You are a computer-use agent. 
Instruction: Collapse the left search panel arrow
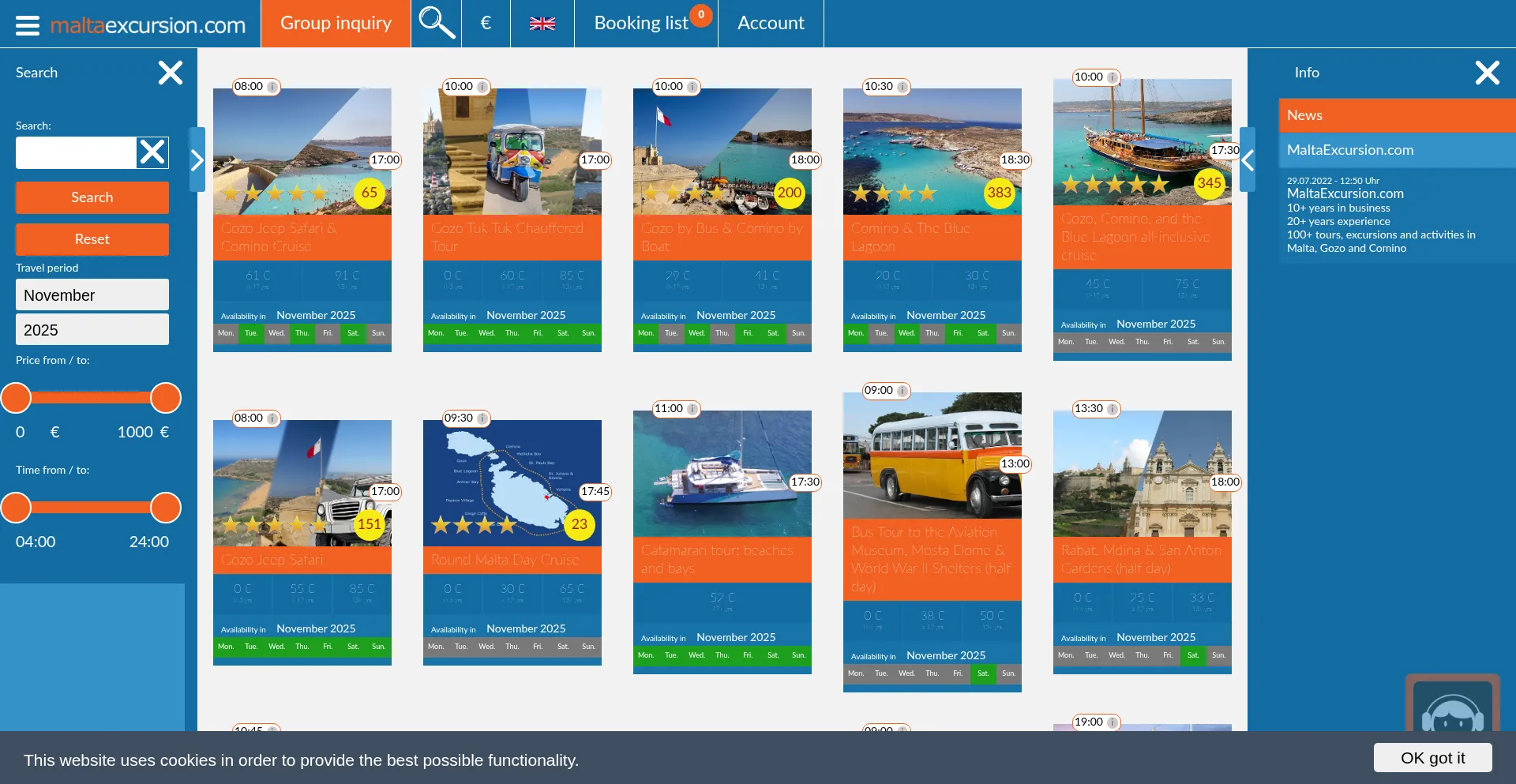(197, 160)
